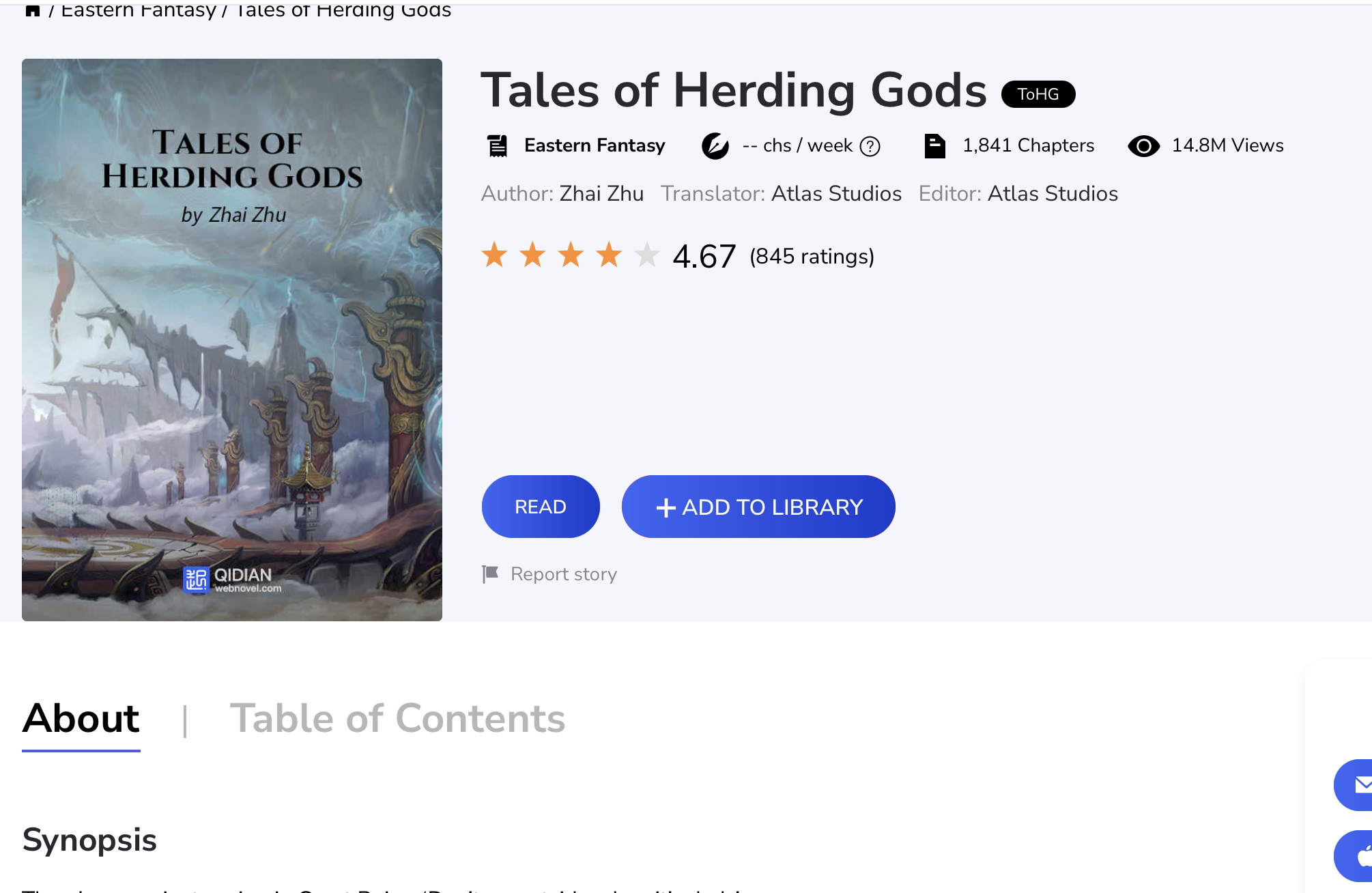The width and height of the screenshot is (1372, 893).
Task: Open Eastern Fantasy breadcrumb link
Action: (x=139, y=10)
